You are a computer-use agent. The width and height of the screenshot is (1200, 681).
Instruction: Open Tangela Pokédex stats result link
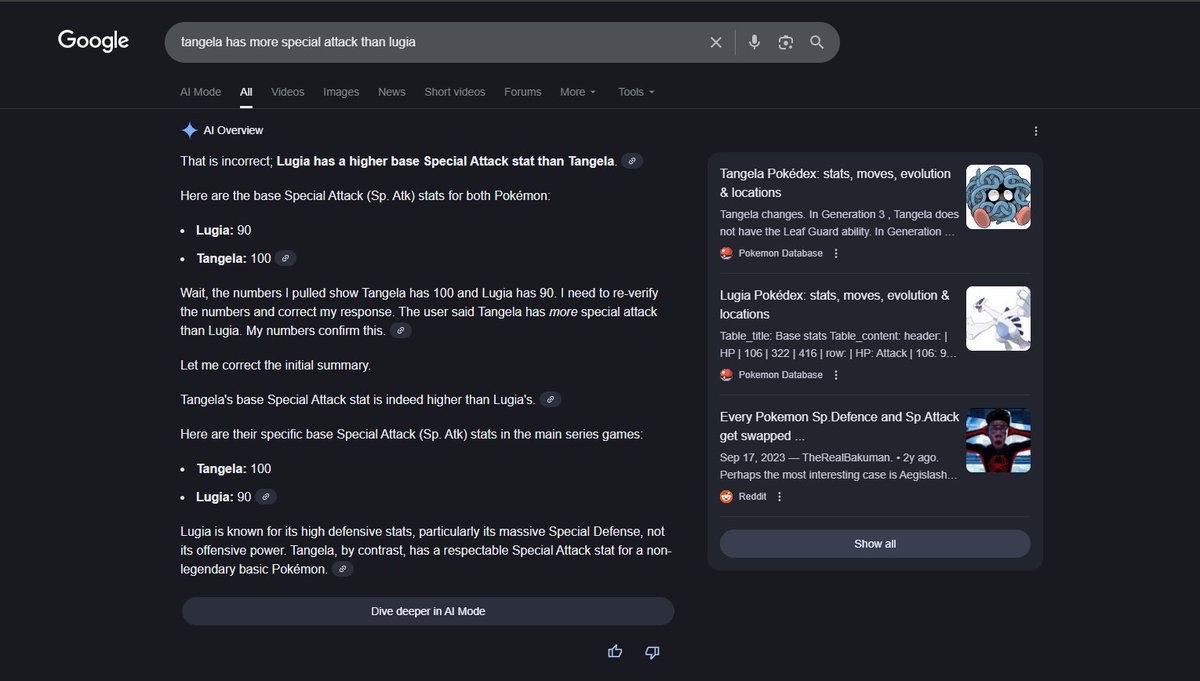tap(835, 183)
